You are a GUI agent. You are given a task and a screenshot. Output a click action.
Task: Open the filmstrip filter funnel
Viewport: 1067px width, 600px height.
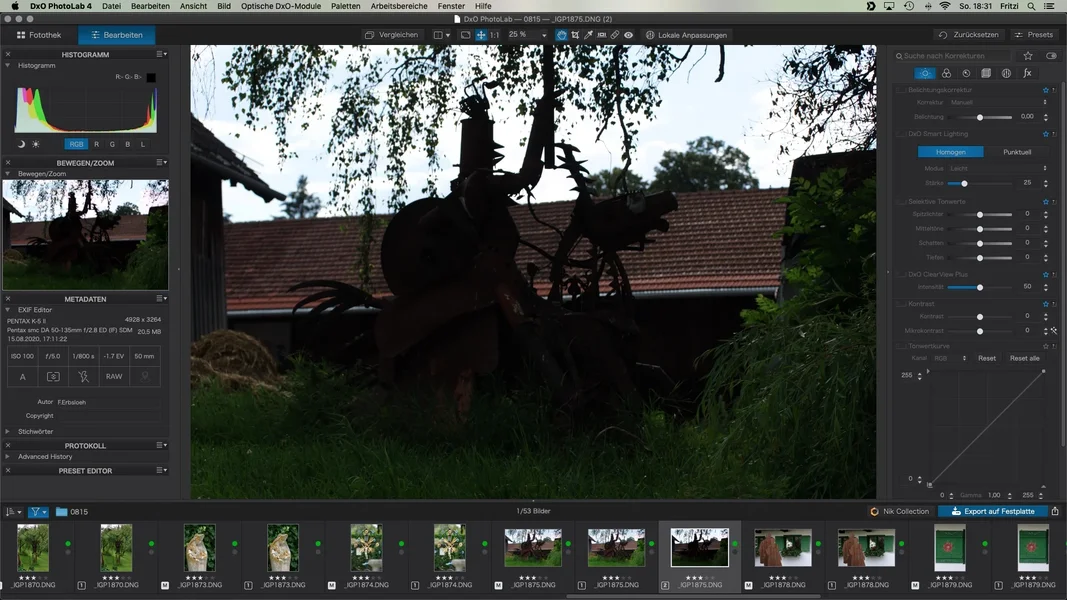click(x=37, y=512)
